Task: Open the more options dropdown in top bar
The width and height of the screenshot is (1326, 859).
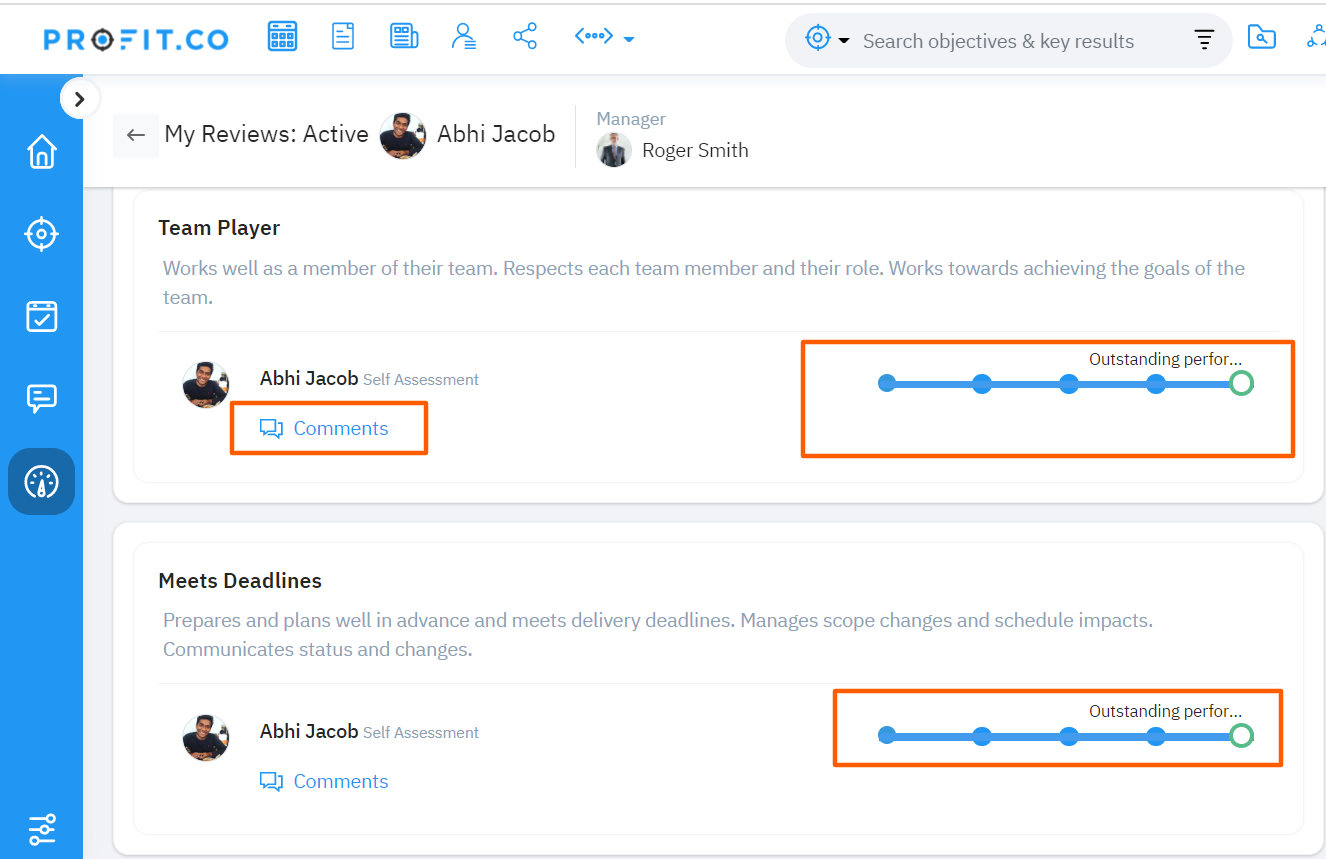Action: 604,38
